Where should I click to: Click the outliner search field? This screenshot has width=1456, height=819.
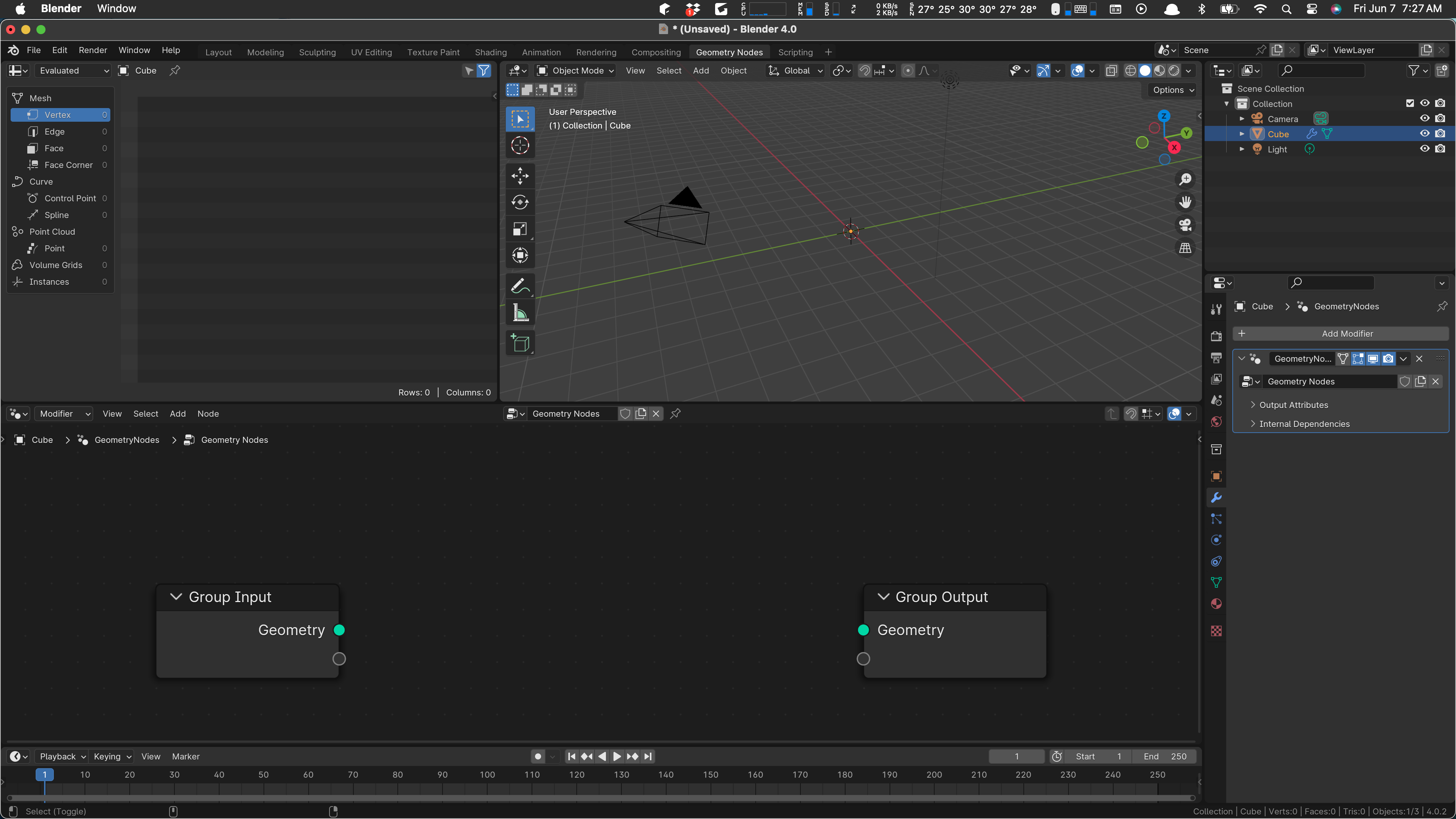tap(1321, 71)
